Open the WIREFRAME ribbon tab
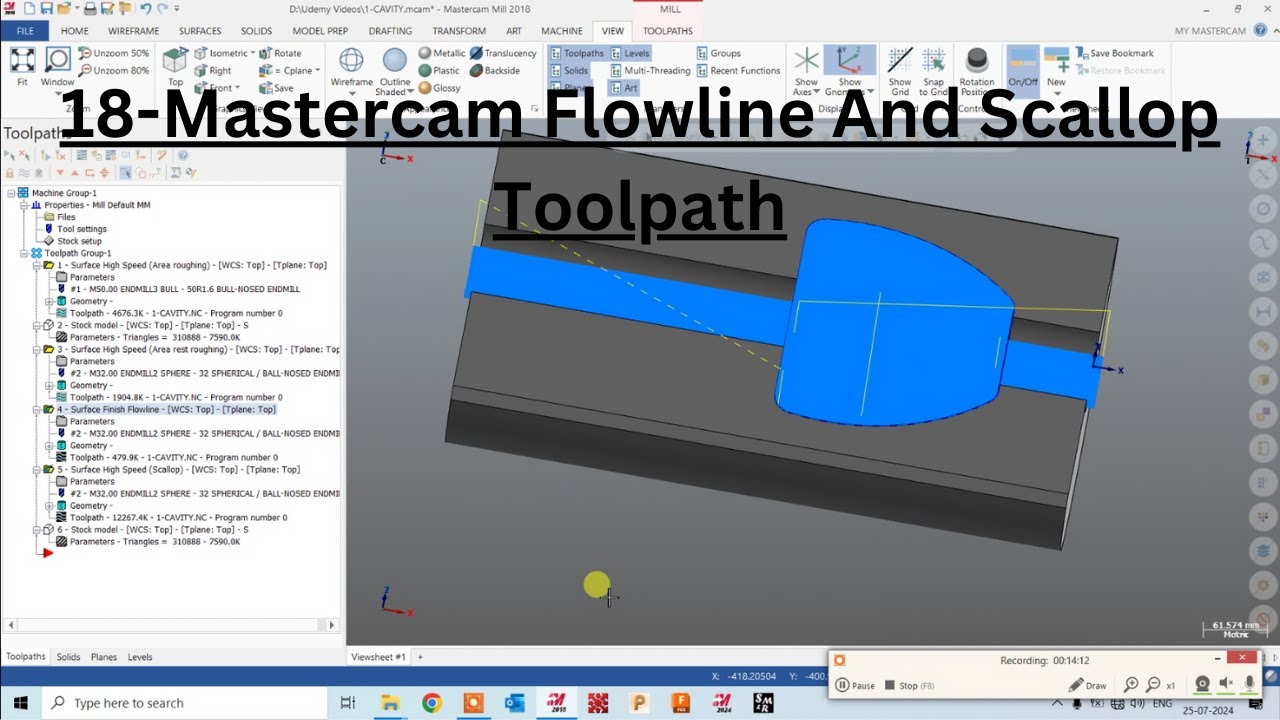Image resolution: width=1280 pixels, height=720 pixels. coord(133,31)
